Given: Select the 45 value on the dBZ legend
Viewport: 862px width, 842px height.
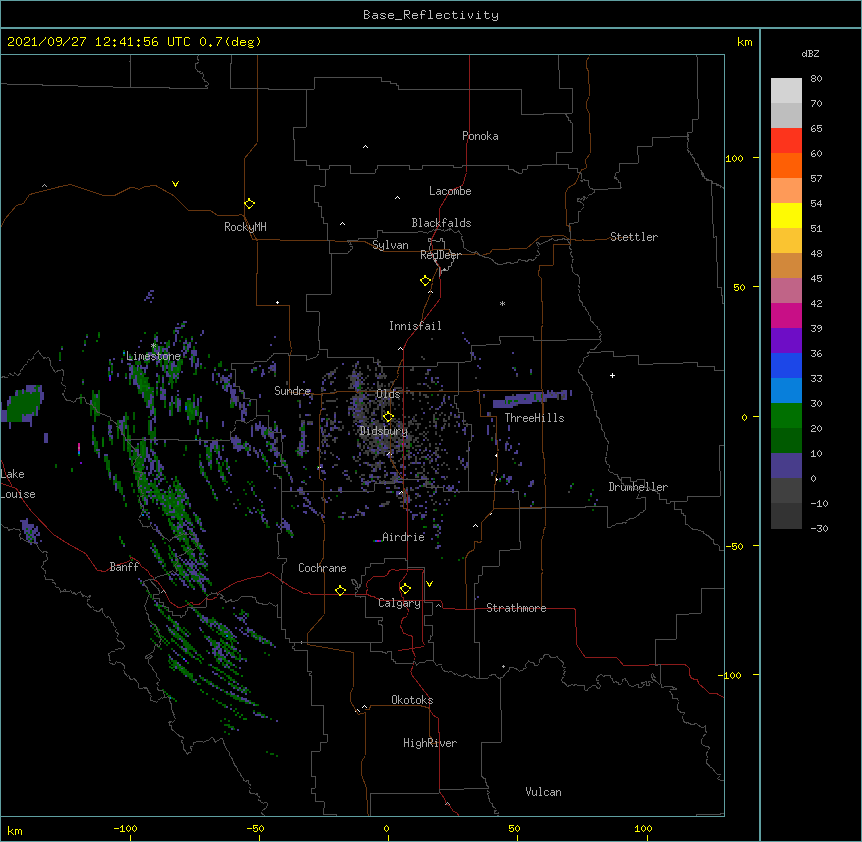Looking at the screenshot, I should (x=816, y=279).
